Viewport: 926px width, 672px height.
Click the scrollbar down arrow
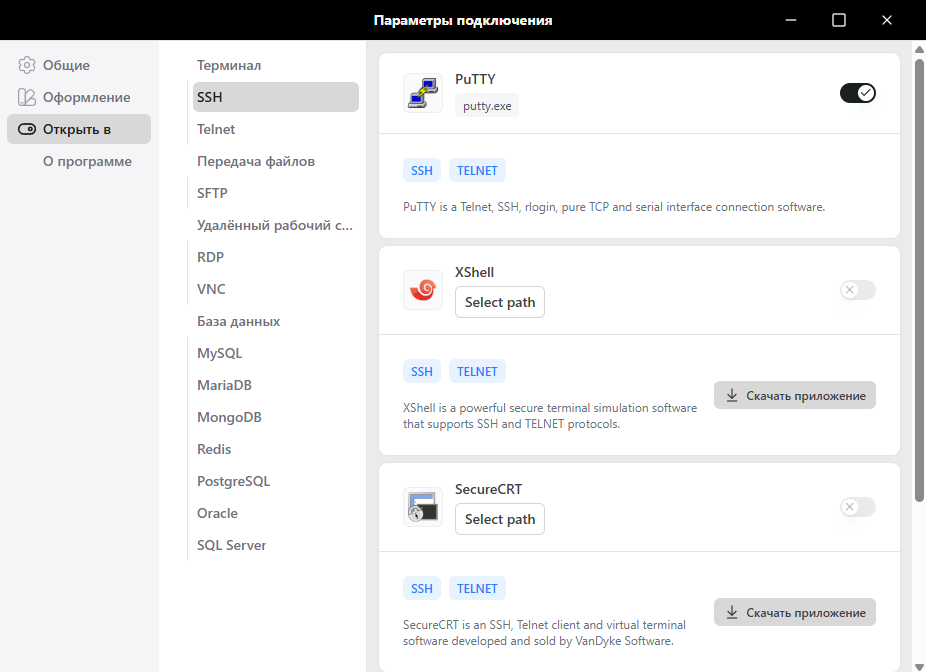[919, 667]
